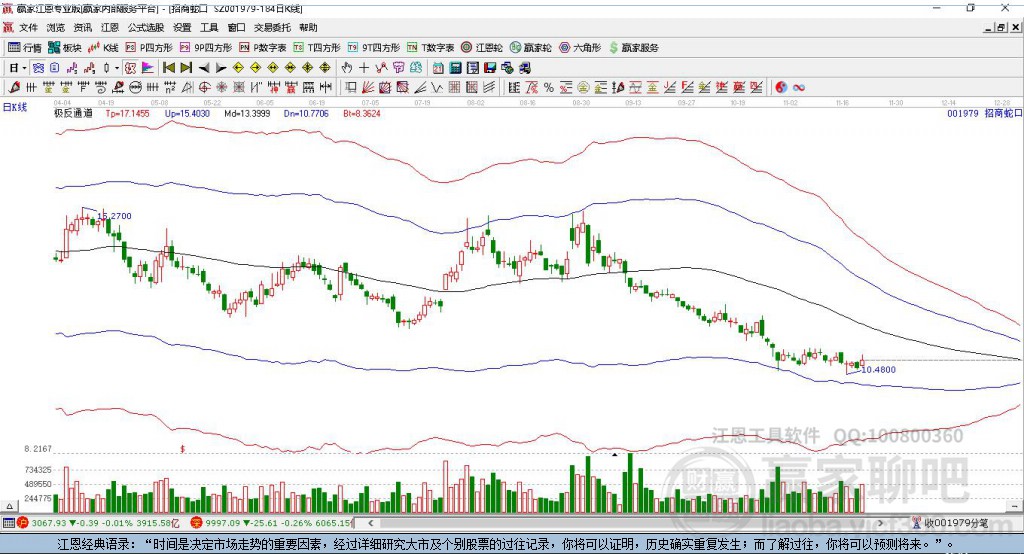Image resolution: width=1024 pixels, height=554 pixels.
Task: Click the red fan lines tool icon
Action: tap(368, 88)
